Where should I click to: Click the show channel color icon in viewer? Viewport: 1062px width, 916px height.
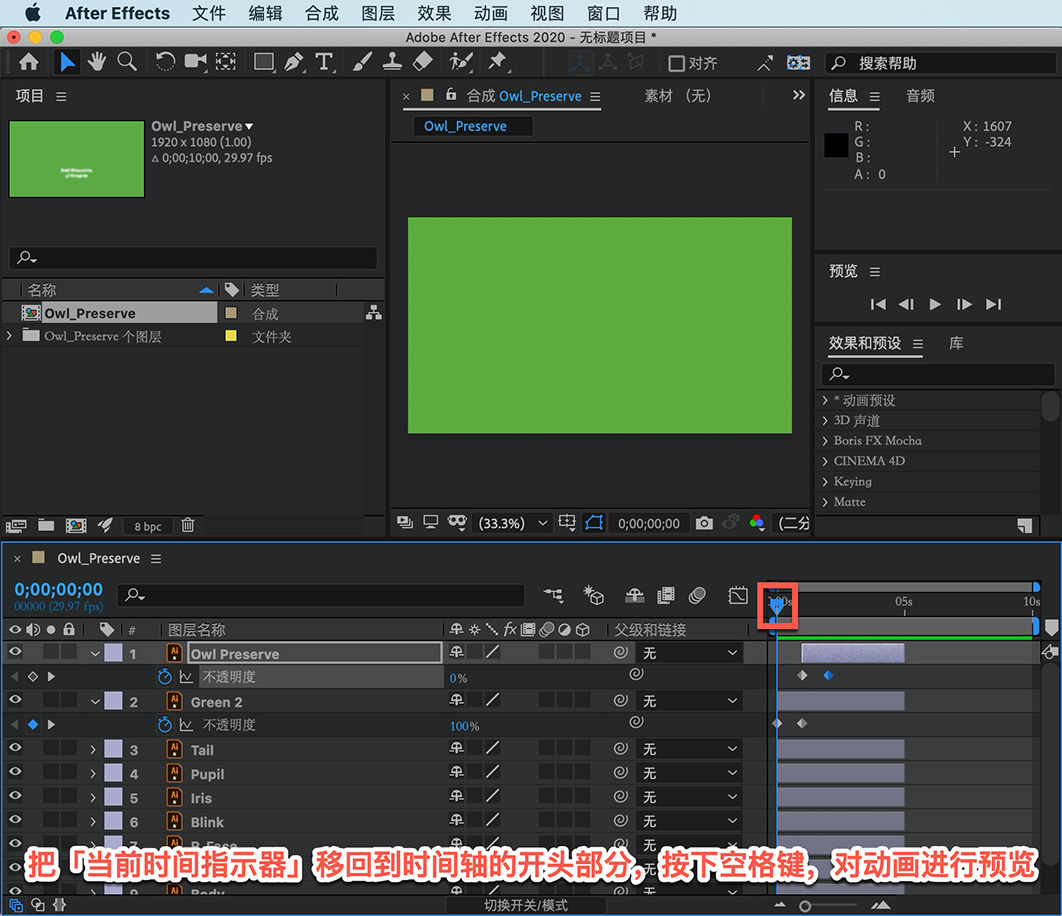[757, 523]
